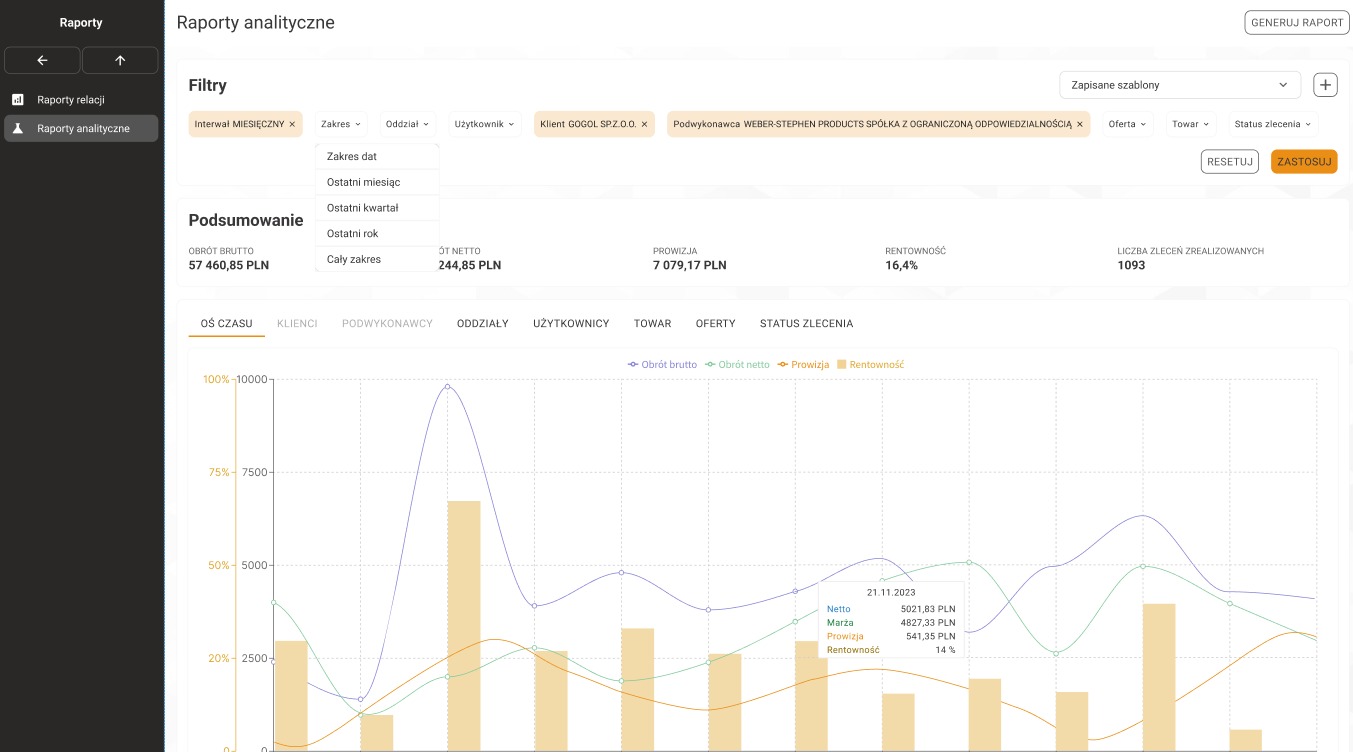Expand the Status zlecenia filter
Screen dimensions: 1353x752
pyautogui.click(x=1272, y=124)
